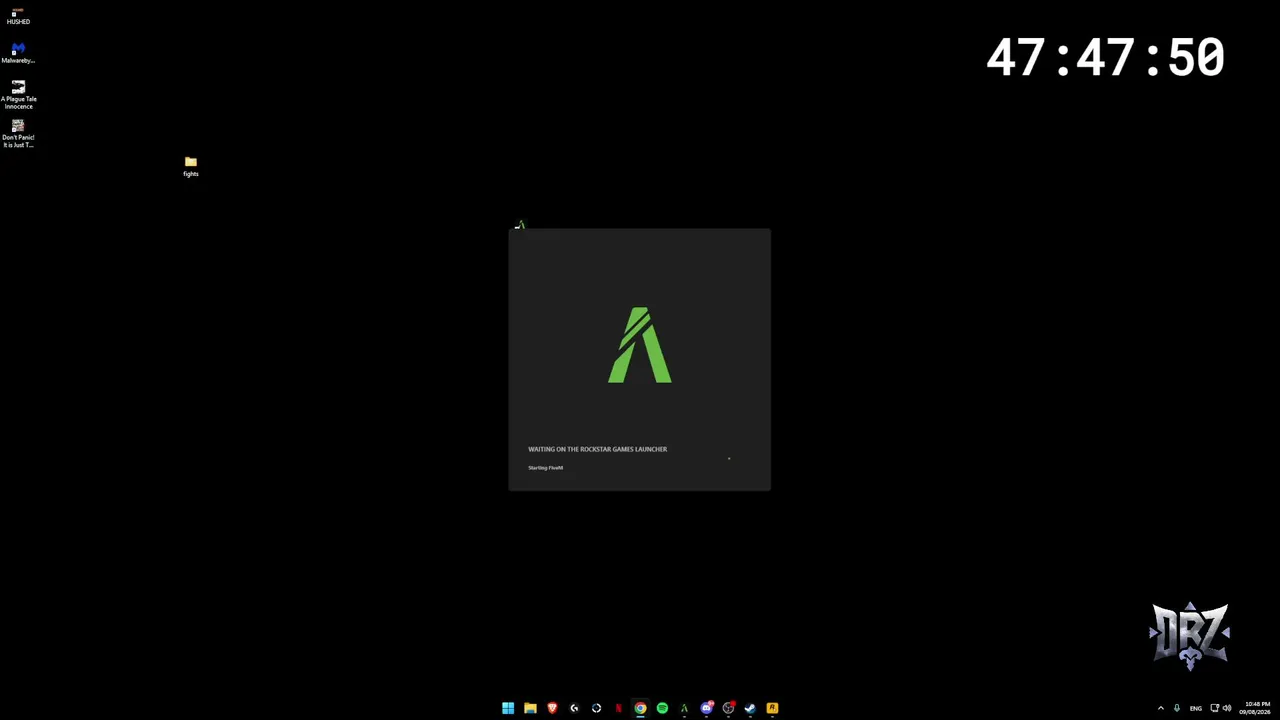Open the Windows Start menu
The image size is (1280, 720).
[508, 708]
